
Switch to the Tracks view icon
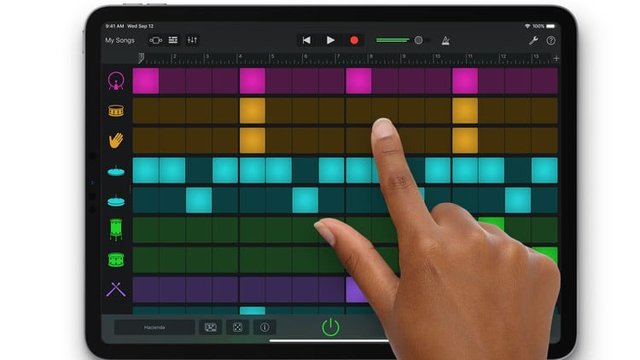coord(173,40)
